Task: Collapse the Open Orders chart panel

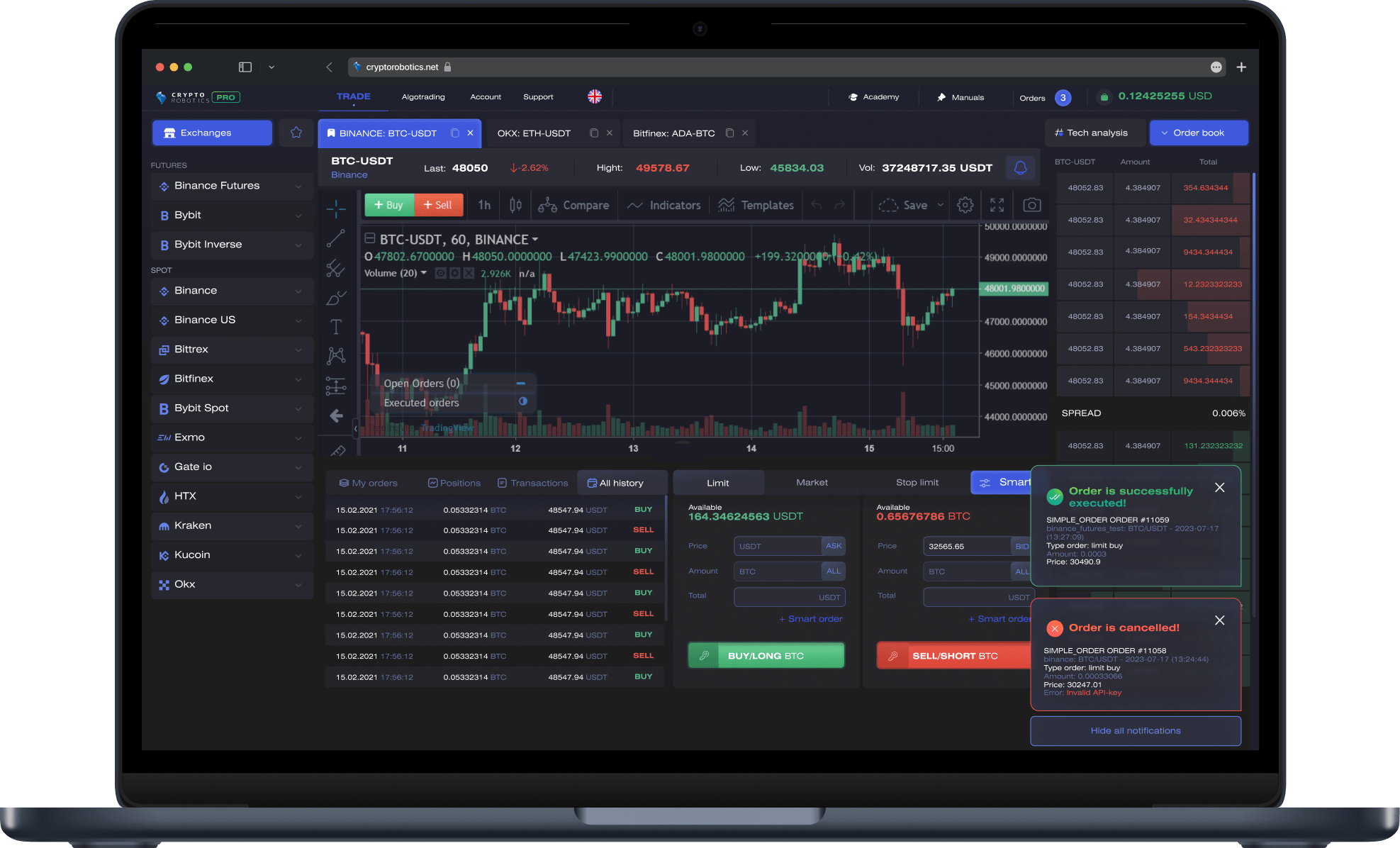Action: pyautogui.click(x=521, y=383)
